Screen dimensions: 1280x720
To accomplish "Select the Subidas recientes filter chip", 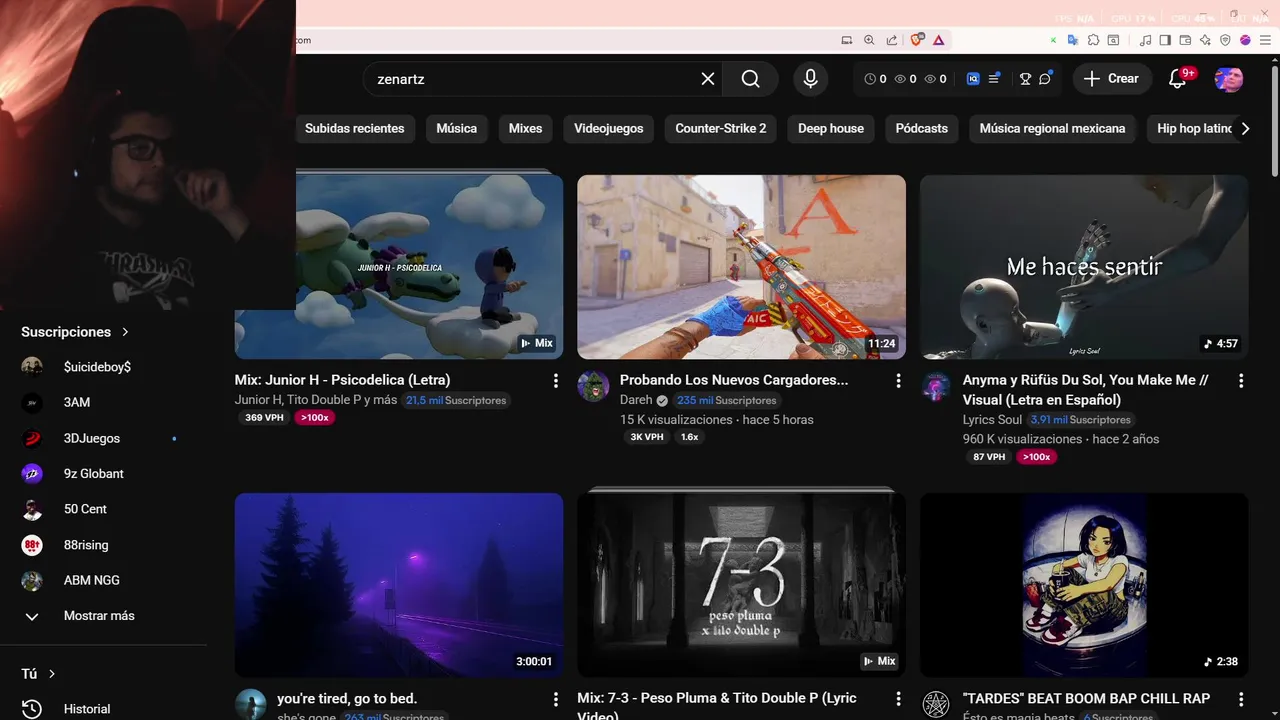I will (354, 129).
